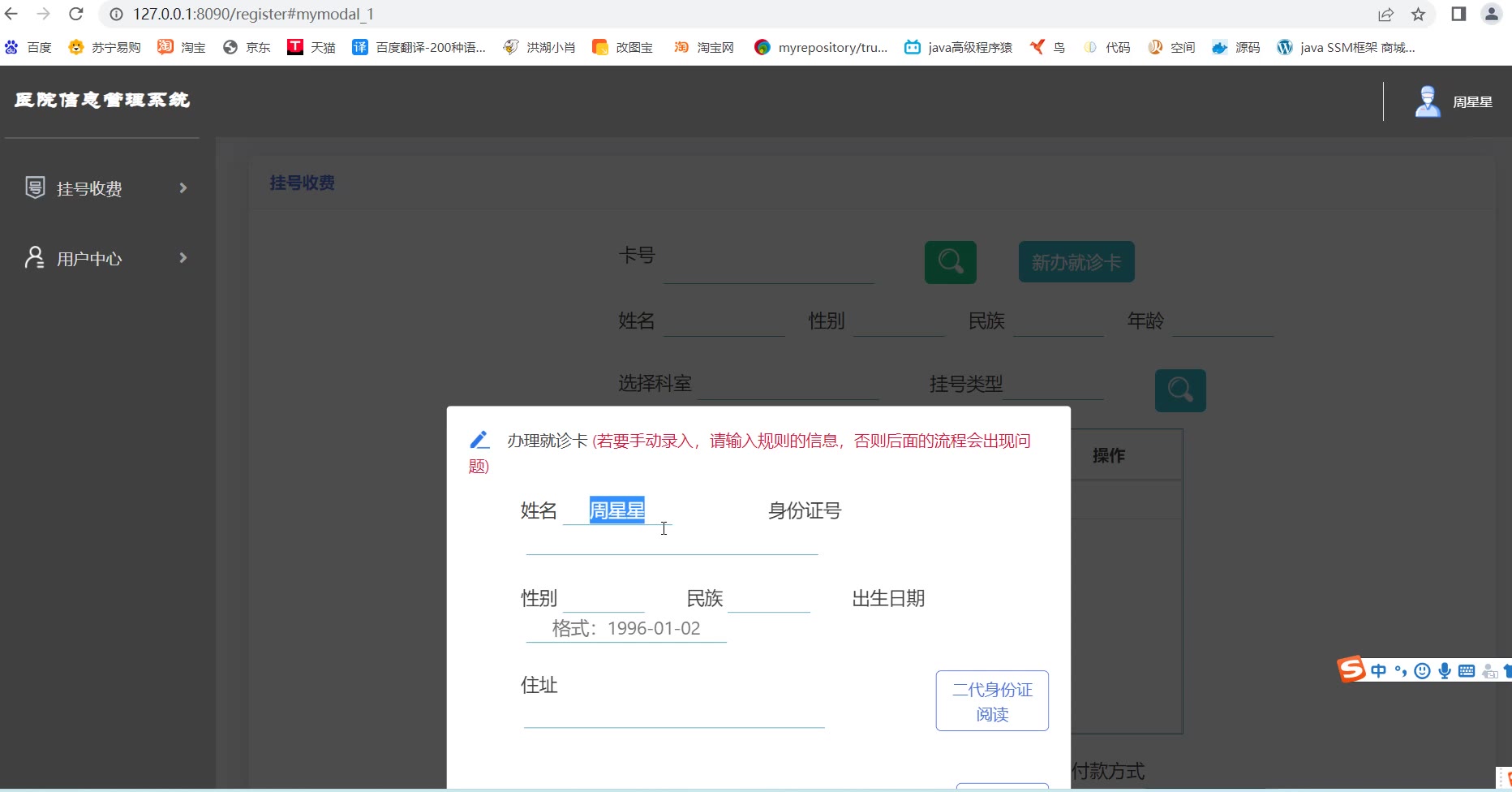The width and height of the screenshot is (1512, 792).
Task: Click the birth date field with format hint
Action: point(626,628)
